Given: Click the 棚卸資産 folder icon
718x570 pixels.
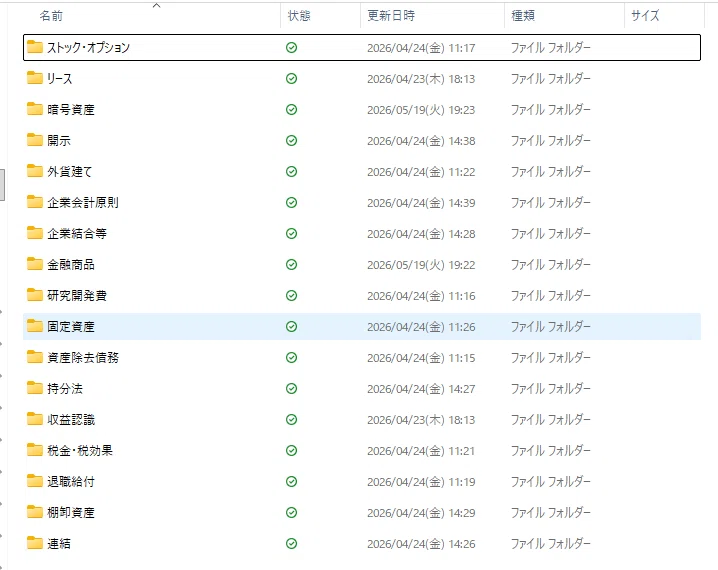Looking at the screenshot, I should [35, 512].
